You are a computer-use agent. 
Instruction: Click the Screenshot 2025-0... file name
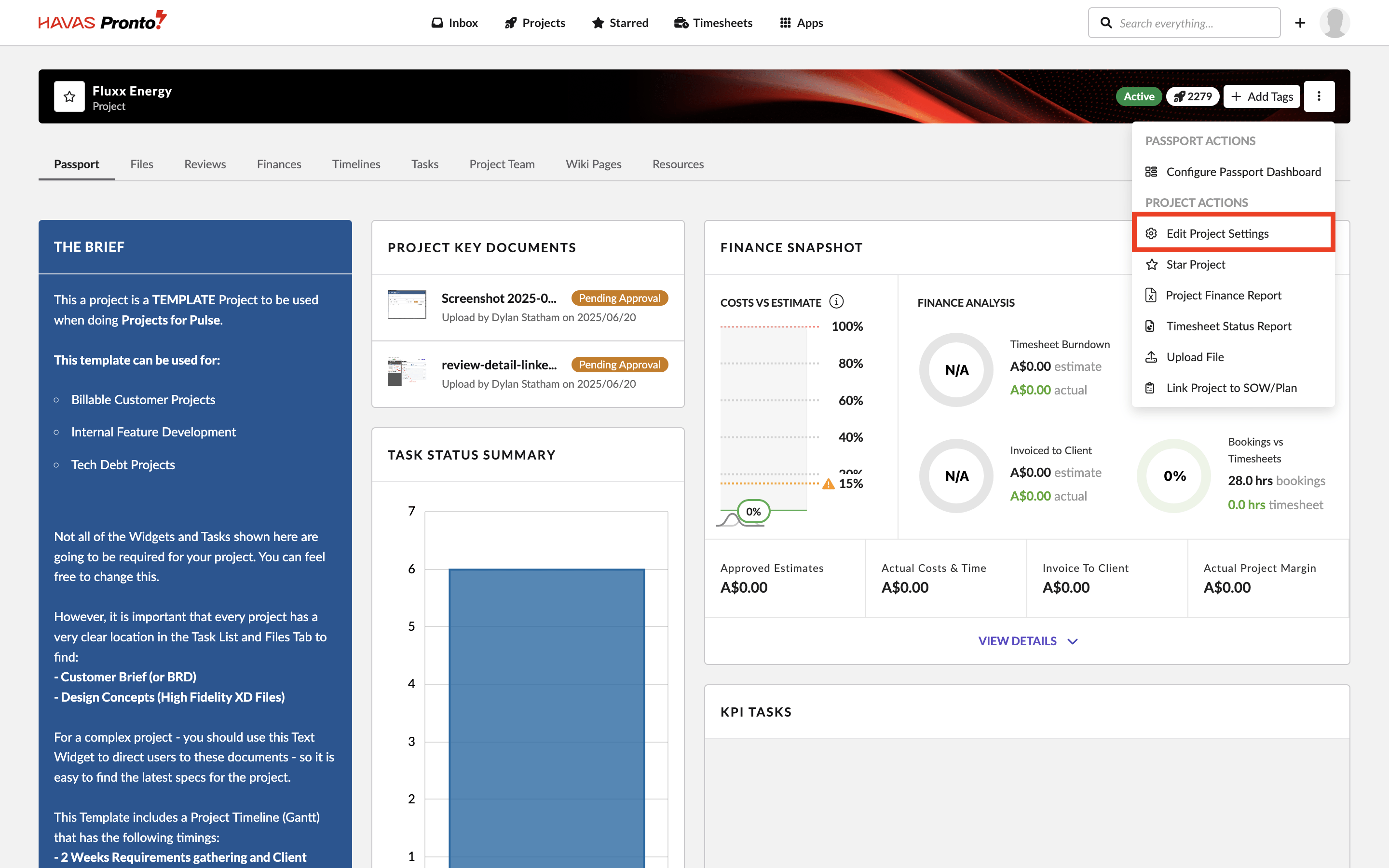499,298
